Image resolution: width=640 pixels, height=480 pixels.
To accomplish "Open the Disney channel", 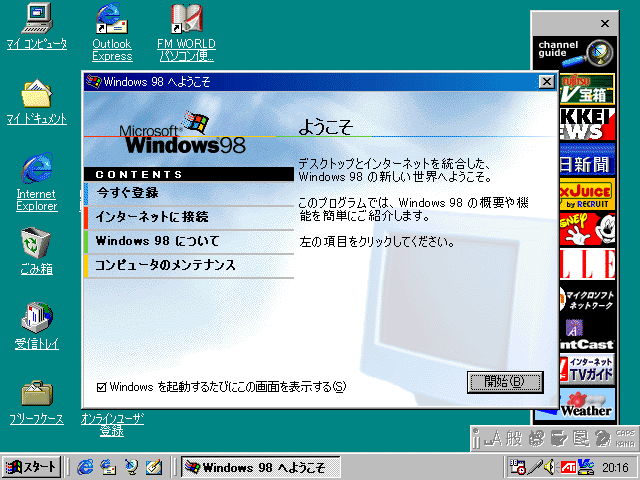I will tap(588, 230).
